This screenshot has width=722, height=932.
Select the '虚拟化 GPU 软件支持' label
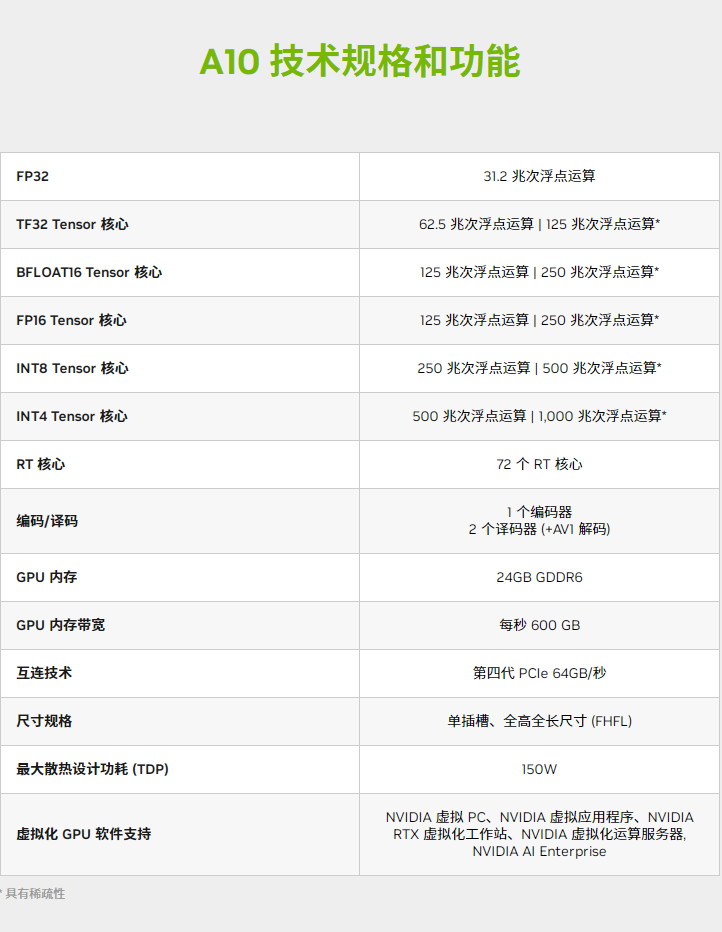tap(83, 835)
